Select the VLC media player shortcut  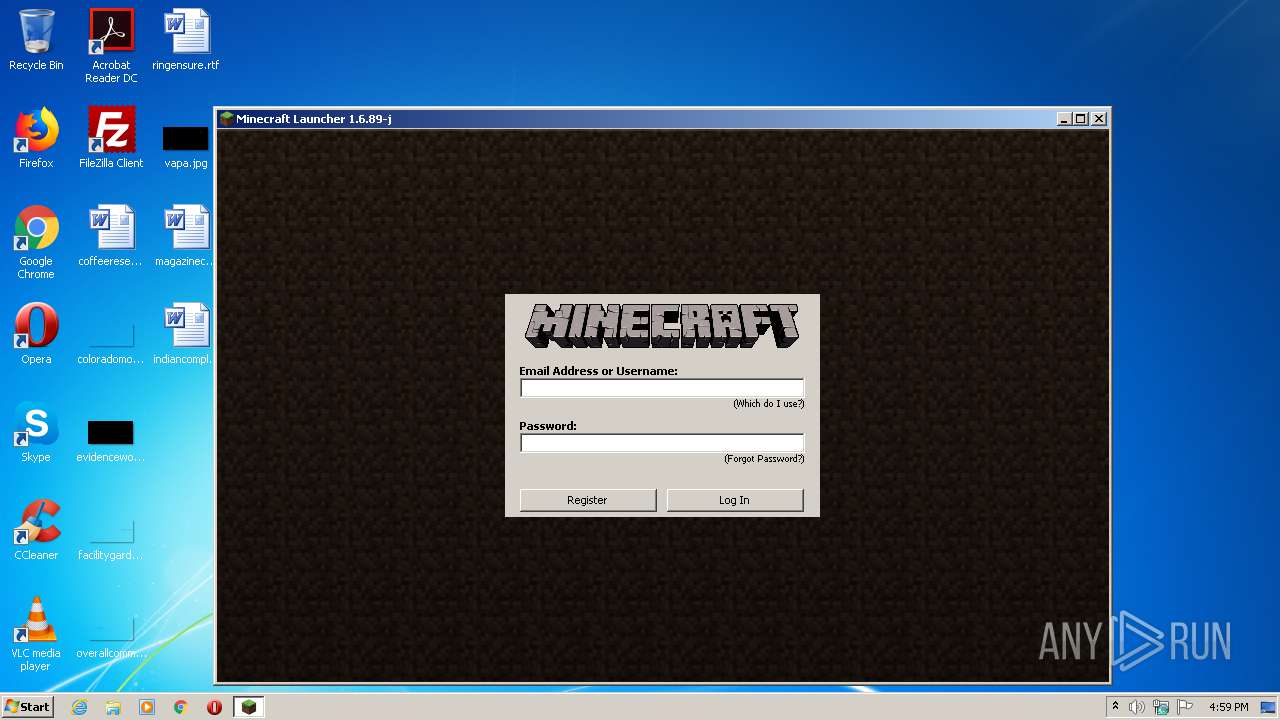coord(36,635)
